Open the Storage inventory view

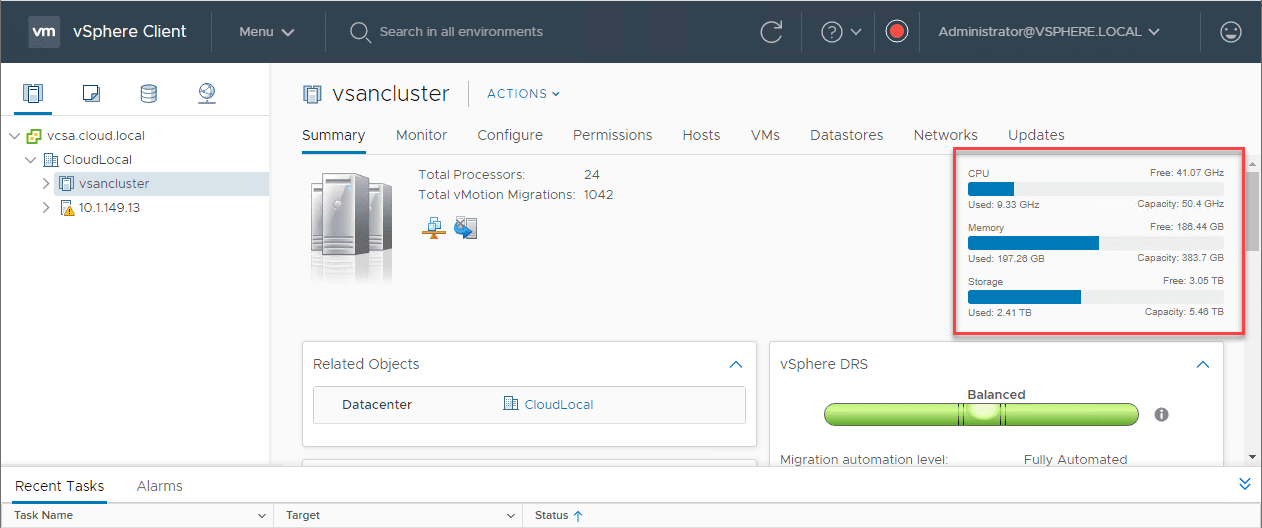click(148, 93)
